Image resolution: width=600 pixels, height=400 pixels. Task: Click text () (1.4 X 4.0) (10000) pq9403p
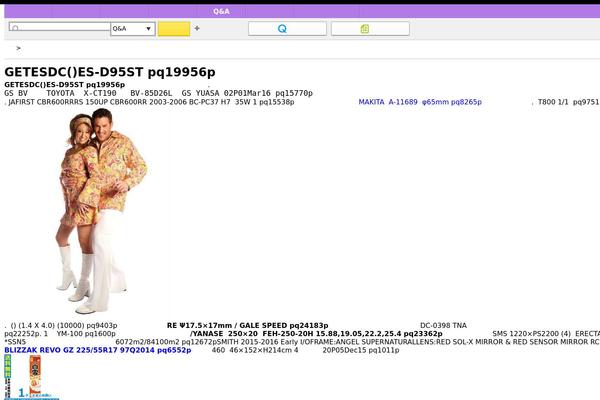click(x=64, y=325)
